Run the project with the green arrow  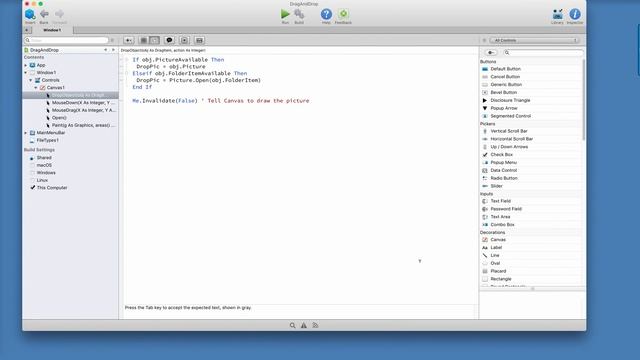coord(285,14)
